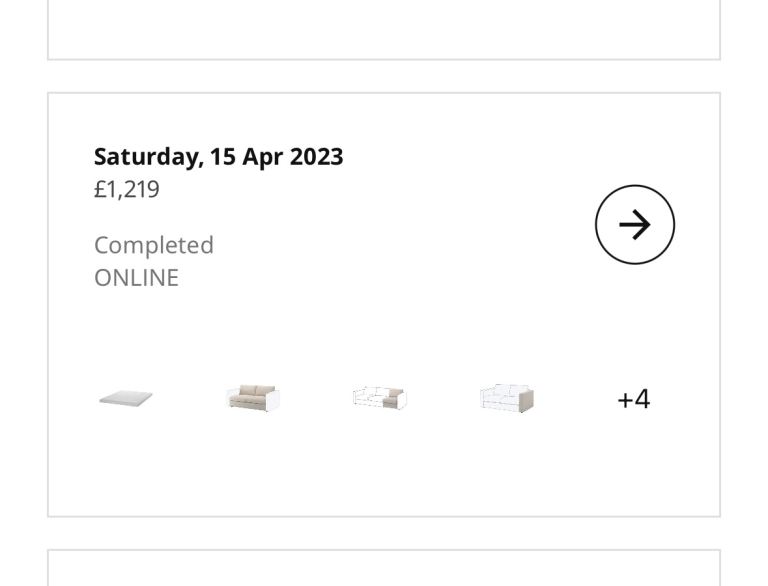Open the outlined sofa with beige armrest image
Viewport: 768px width, 586px height.
(x=380, y=399)
